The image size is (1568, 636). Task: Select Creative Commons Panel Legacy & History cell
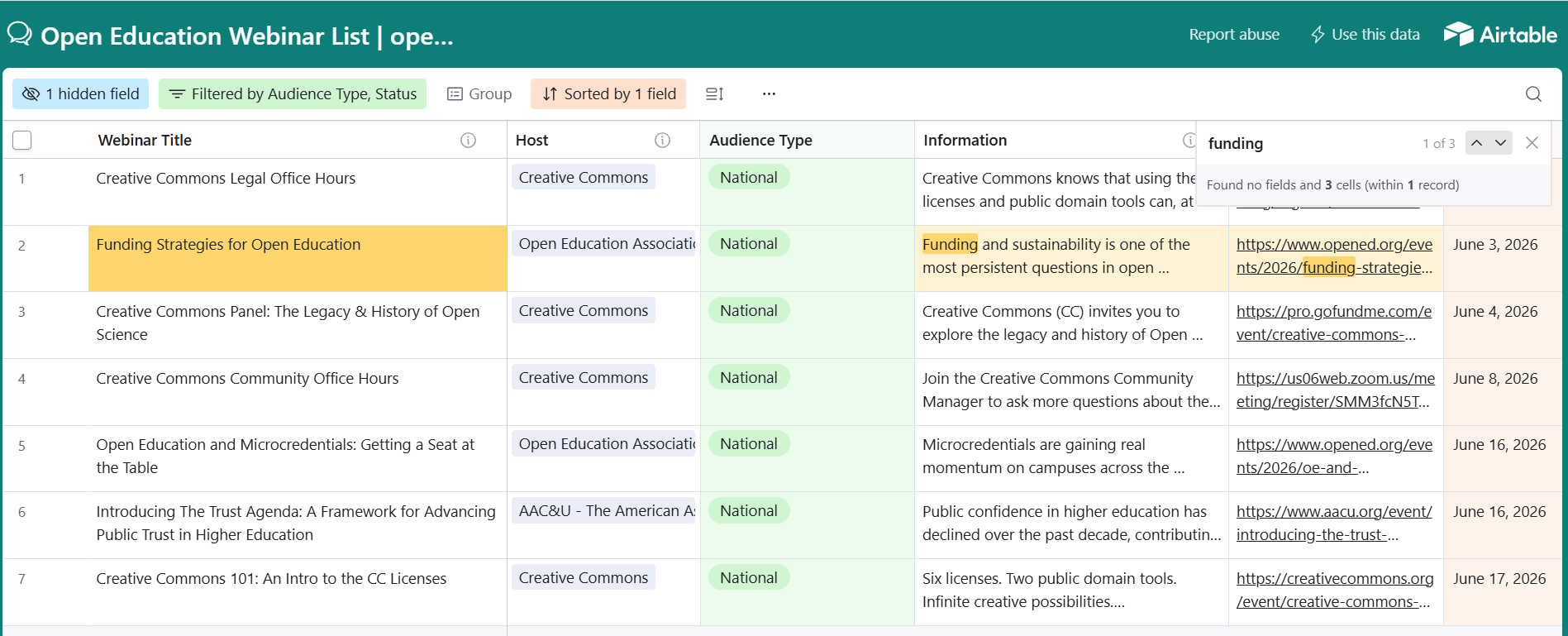point(298,325)
